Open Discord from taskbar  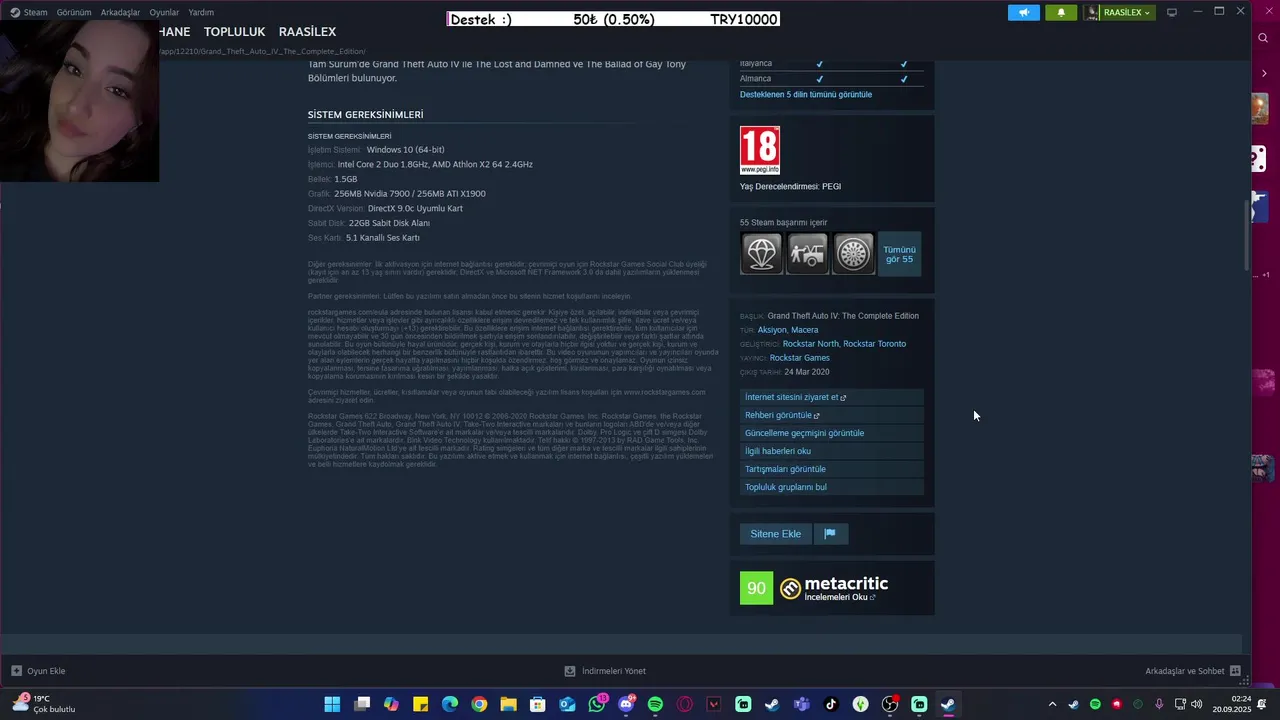click(x=626, y=704)
